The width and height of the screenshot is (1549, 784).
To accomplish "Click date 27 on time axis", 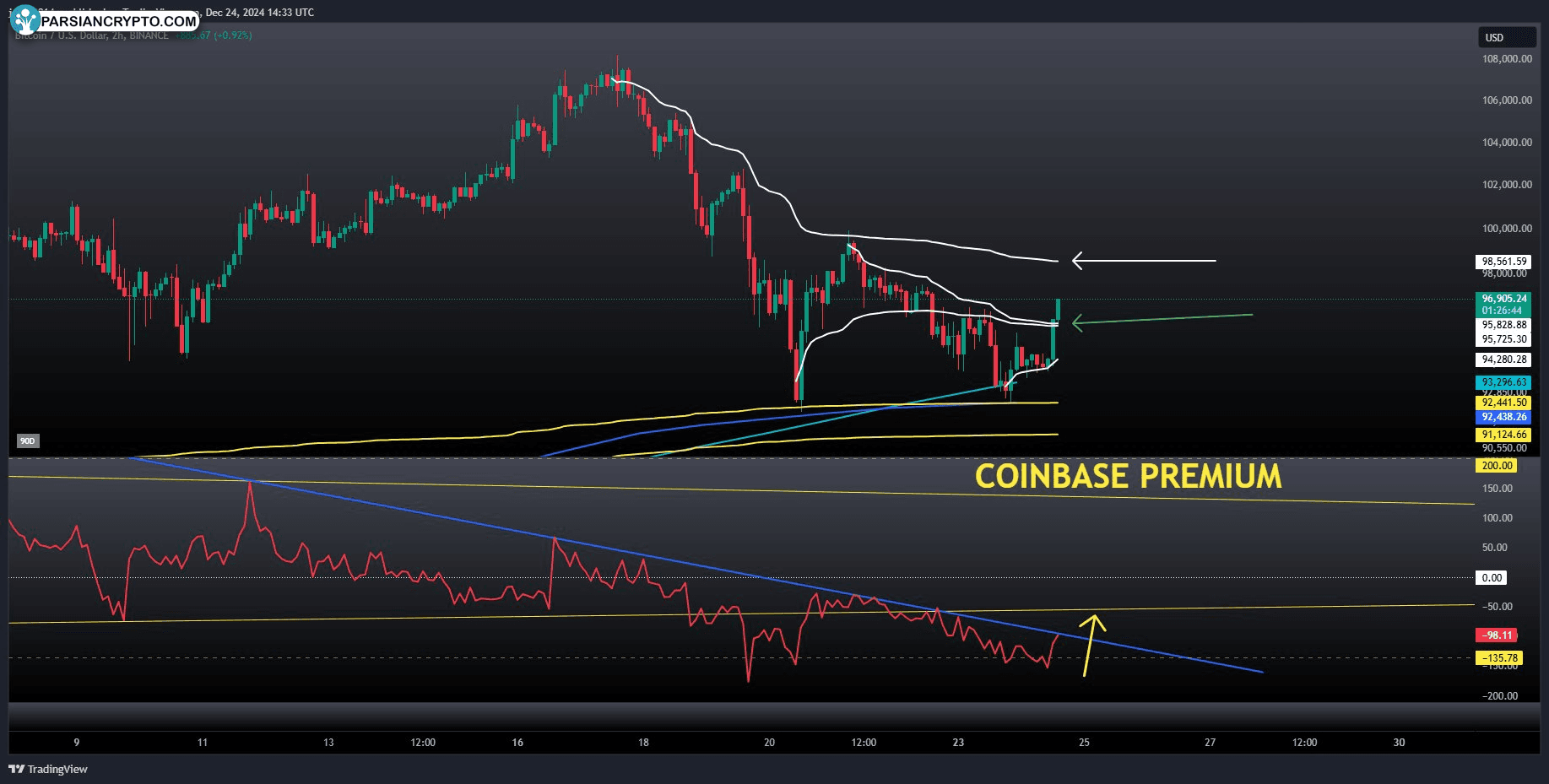I will point(1210,743).
